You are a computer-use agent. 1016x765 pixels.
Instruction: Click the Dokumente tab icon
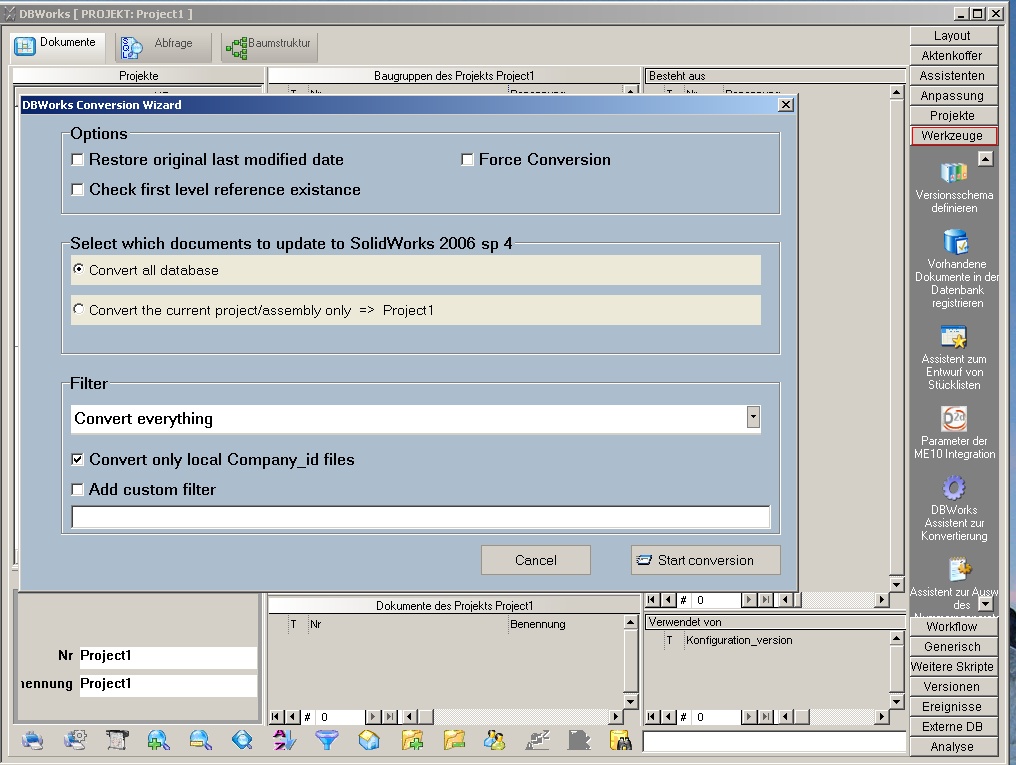click(25, 46)
